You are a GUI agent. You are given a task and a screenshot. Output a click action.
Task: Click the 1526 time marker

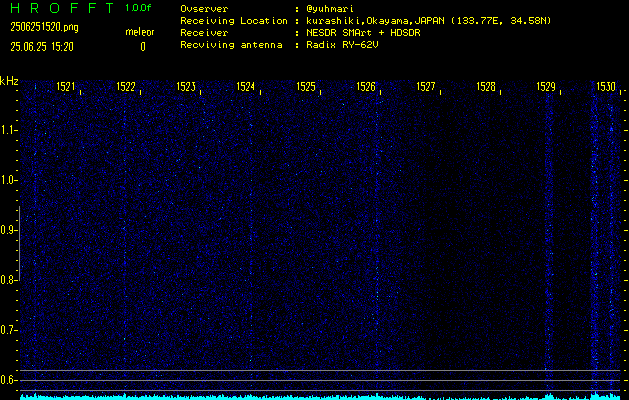(x=366, y=87)
